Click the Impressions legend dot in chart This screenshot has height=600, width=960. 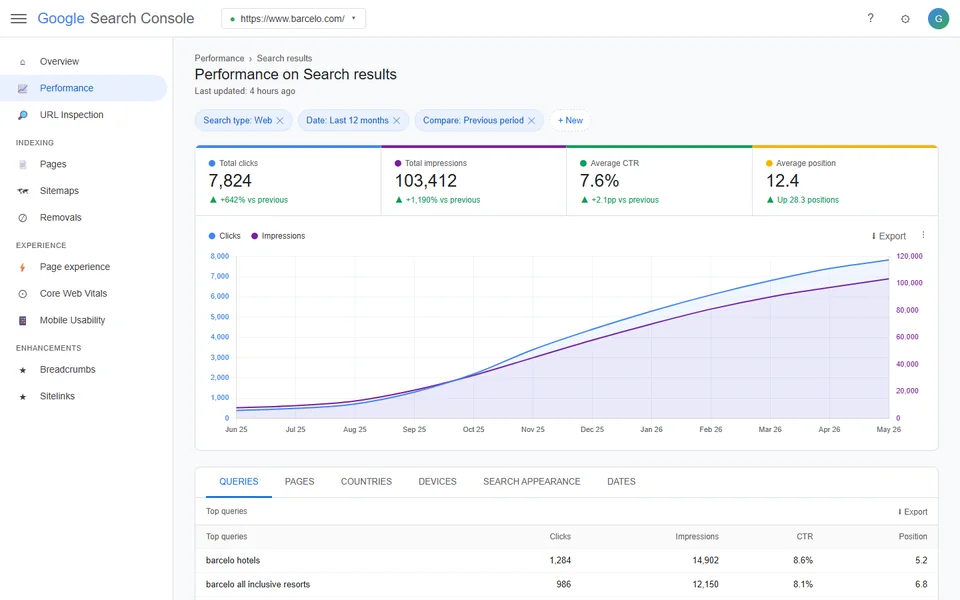coord(254,236)
